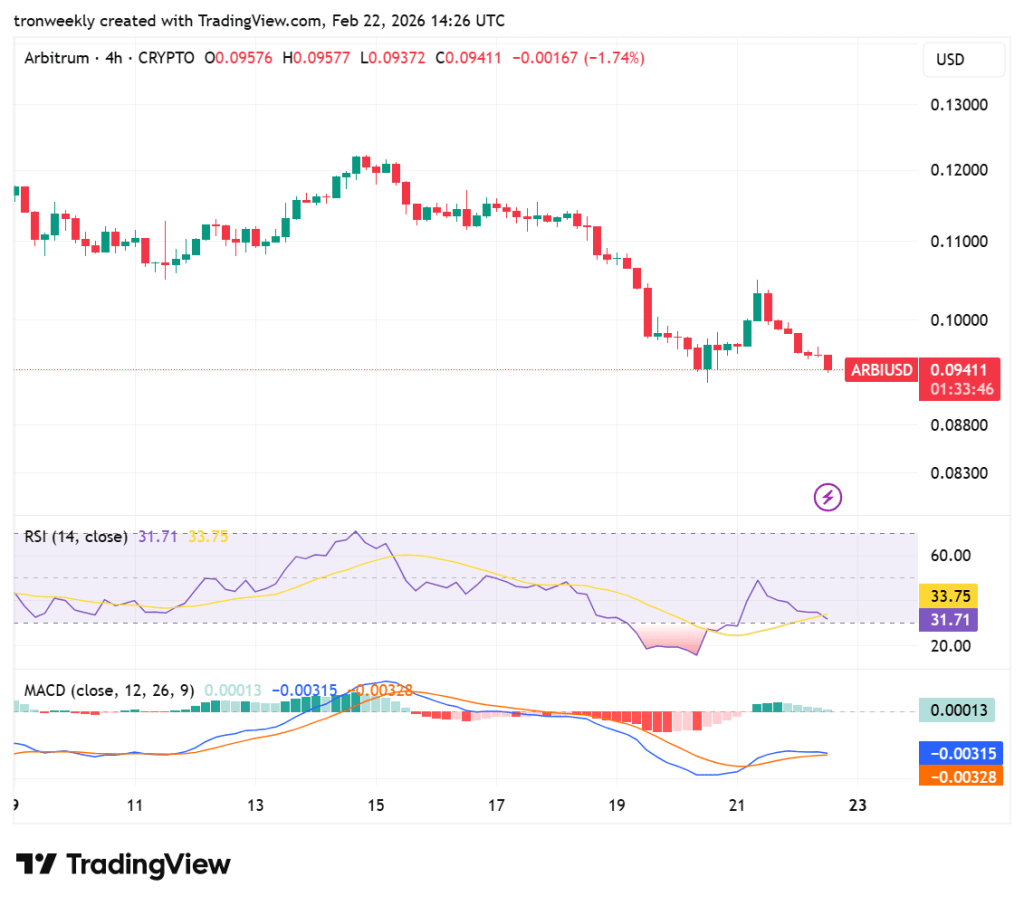1024x905 pixels.
Task: Click the 0.08300 price axis label
Action: 959,473
